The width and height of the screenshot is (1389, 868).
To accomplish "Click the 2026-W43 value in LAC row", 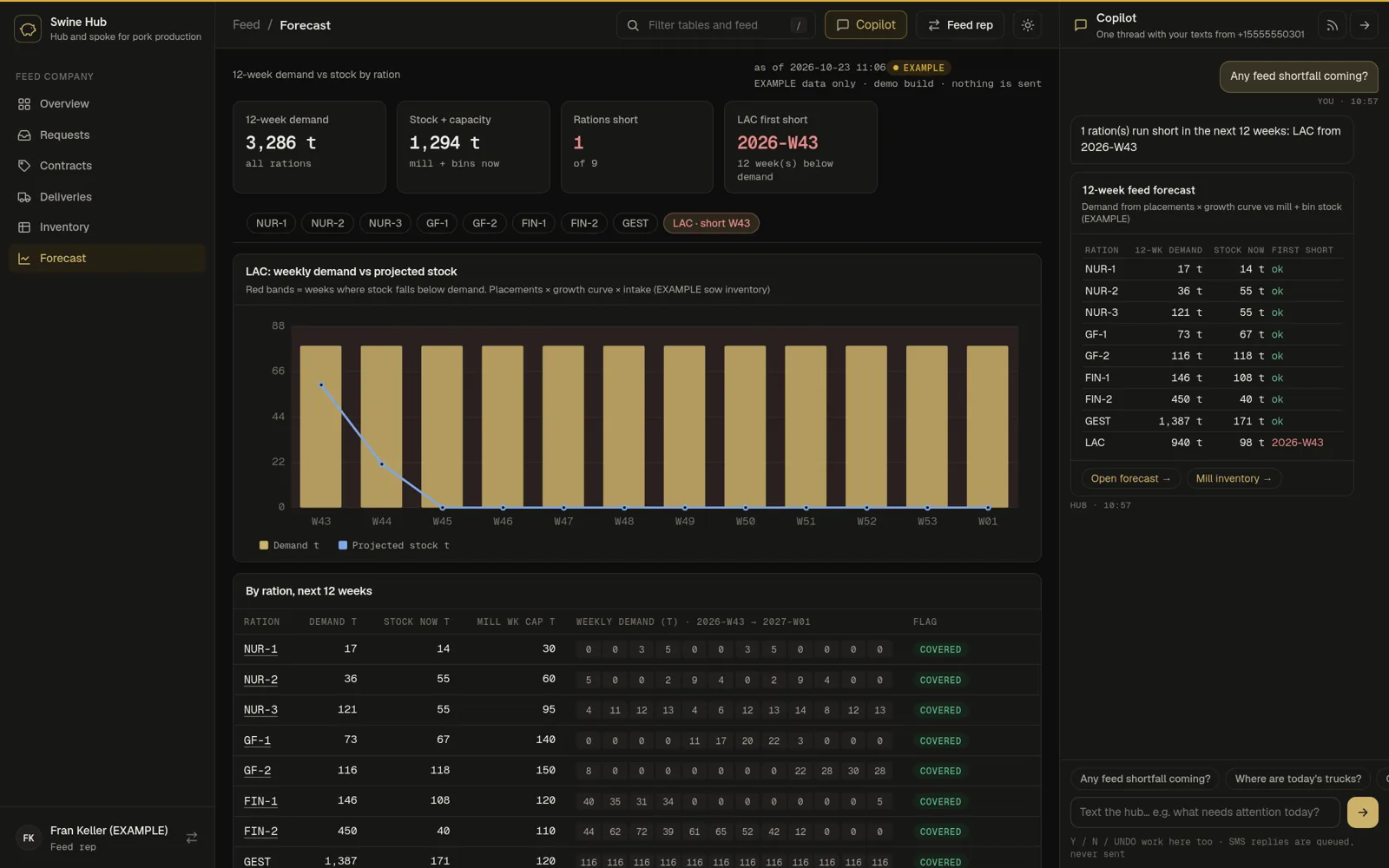I will [1297, 443].
